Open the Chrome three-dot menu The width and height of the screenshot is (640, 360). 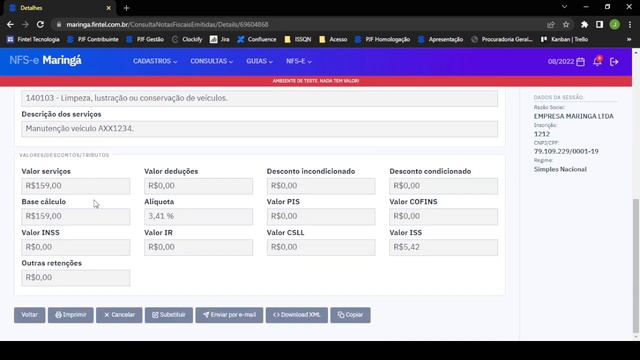point(630,24)
